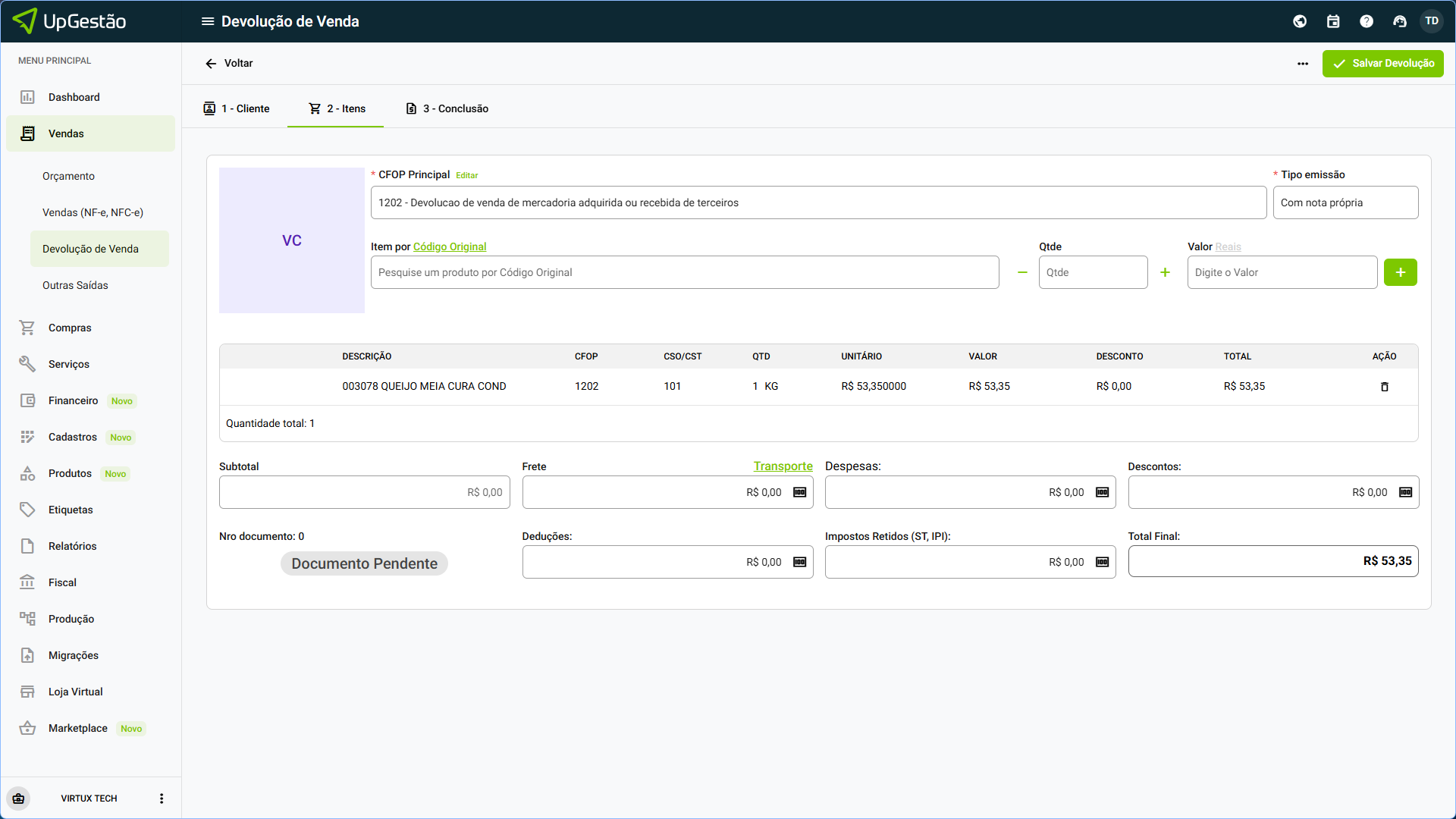
Task: Increase quantity with plus button
Action: click(1165, 272)
